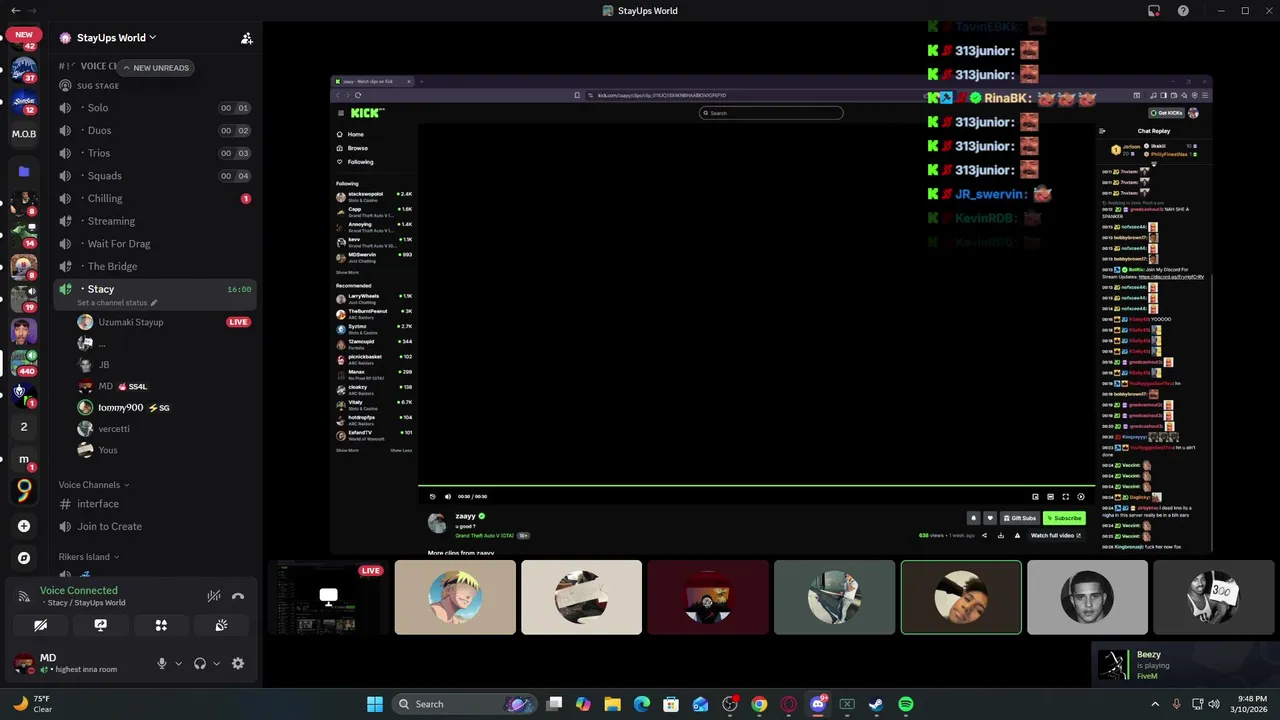Show hidden tray icons chevron
Viewport: 1280px width, 720px height.
click(1155, 704)
